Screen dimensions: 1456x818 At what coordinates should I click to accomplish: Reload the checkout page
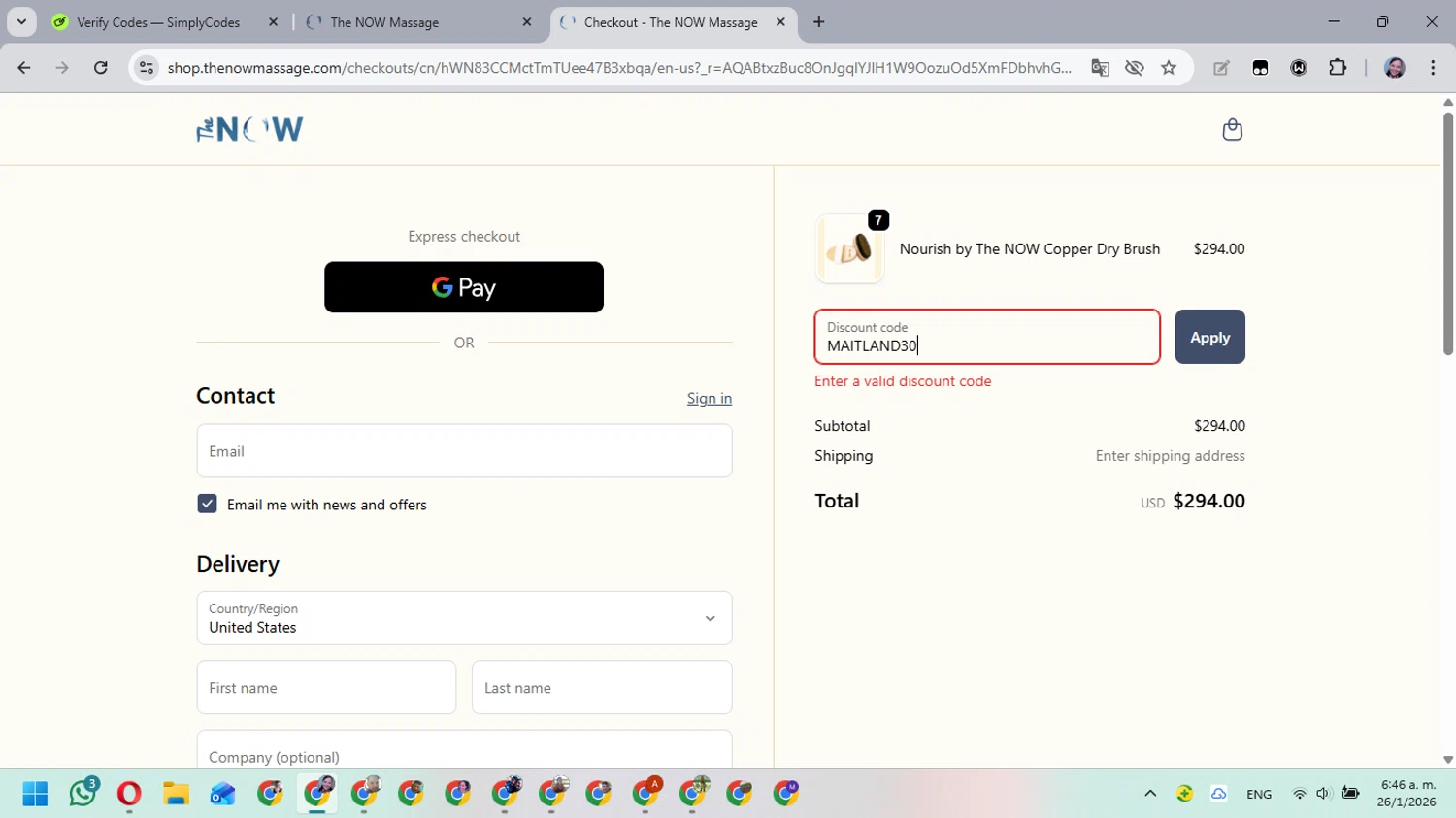101,68
